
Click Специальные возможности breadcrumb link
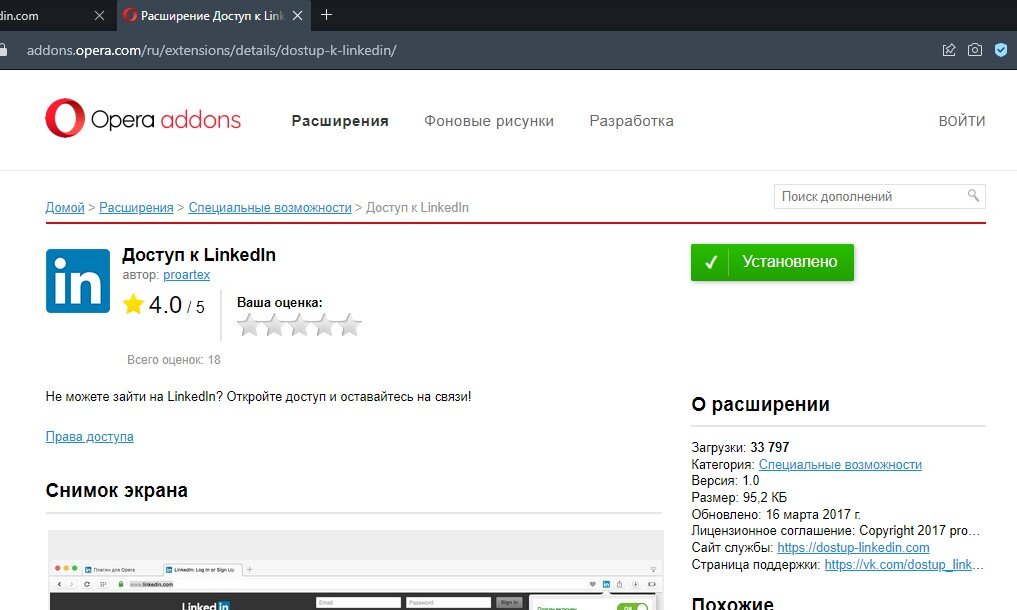(270, 208)
